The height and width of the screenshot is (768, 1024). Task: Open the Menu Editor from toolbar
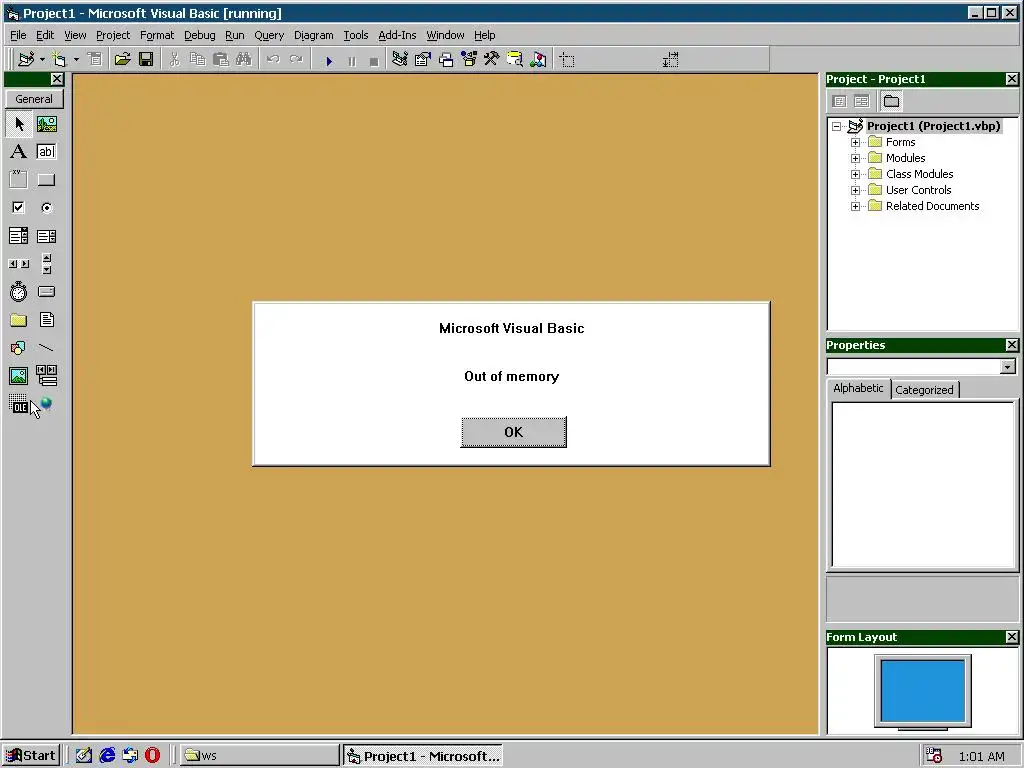tap(95, 59)
